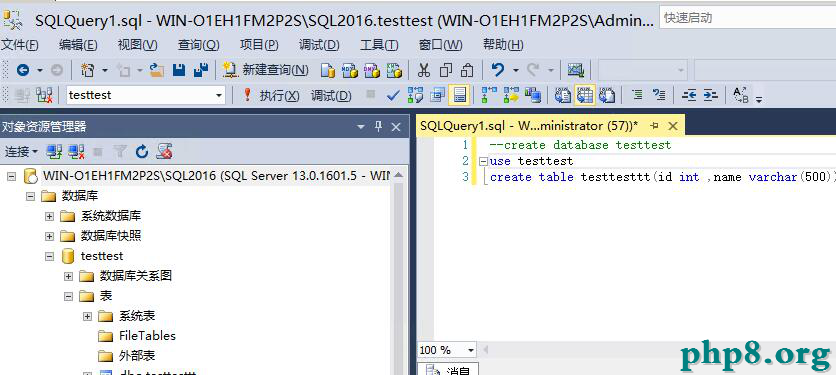Expand the 数据库关系图 folder node

(x=68, y=276)
